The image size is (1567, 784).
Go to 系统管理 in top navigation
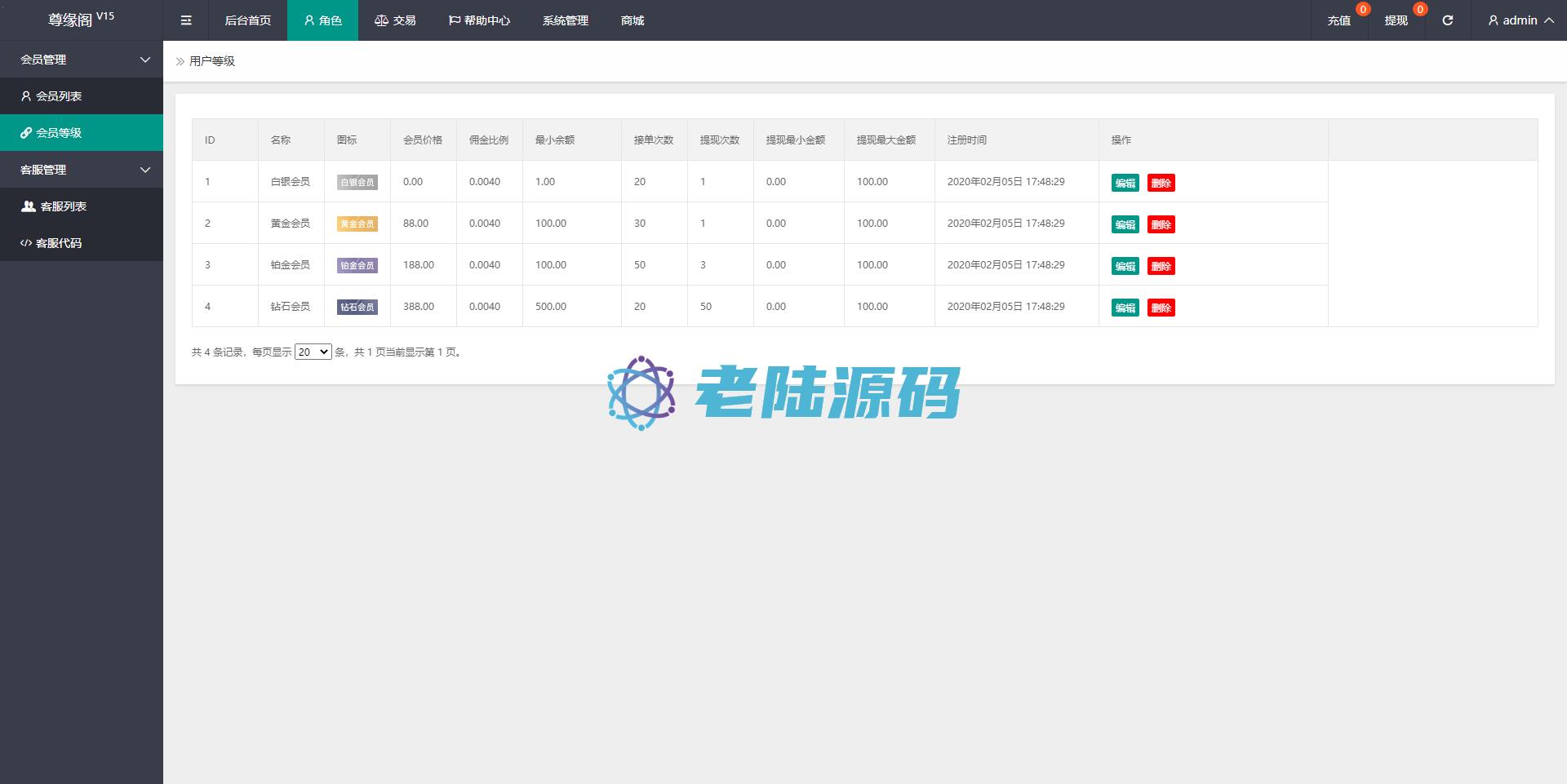click(x=565, y=20)
